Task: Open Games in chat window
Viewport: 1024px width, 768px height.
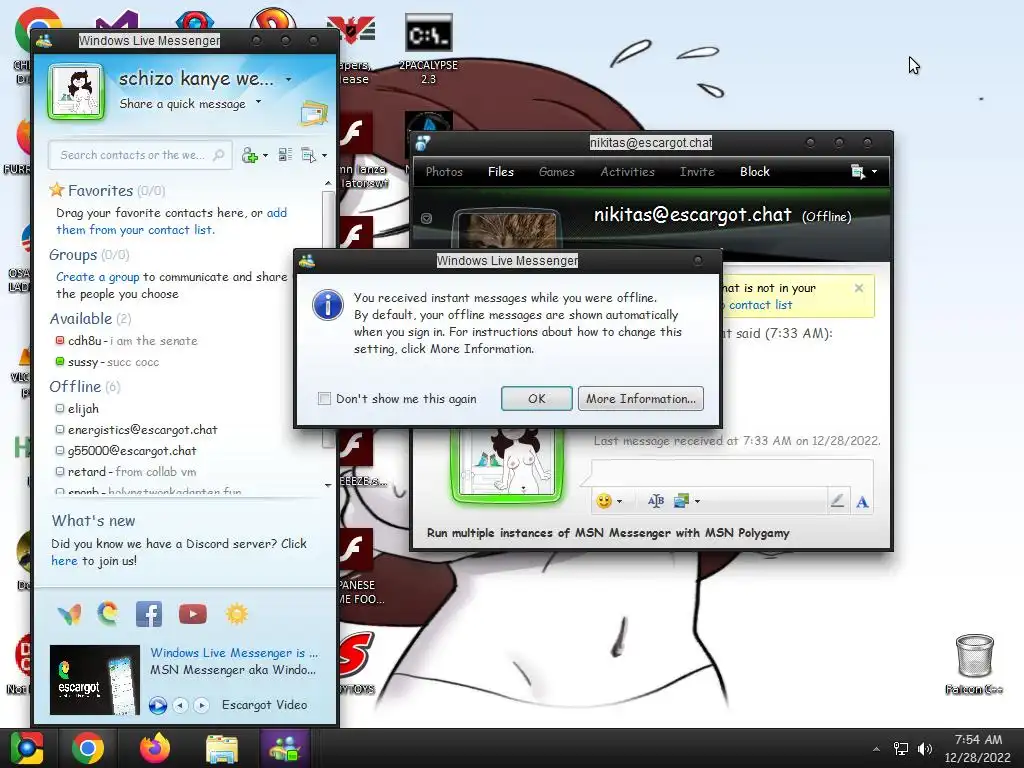Action: [x=557, y=172]
